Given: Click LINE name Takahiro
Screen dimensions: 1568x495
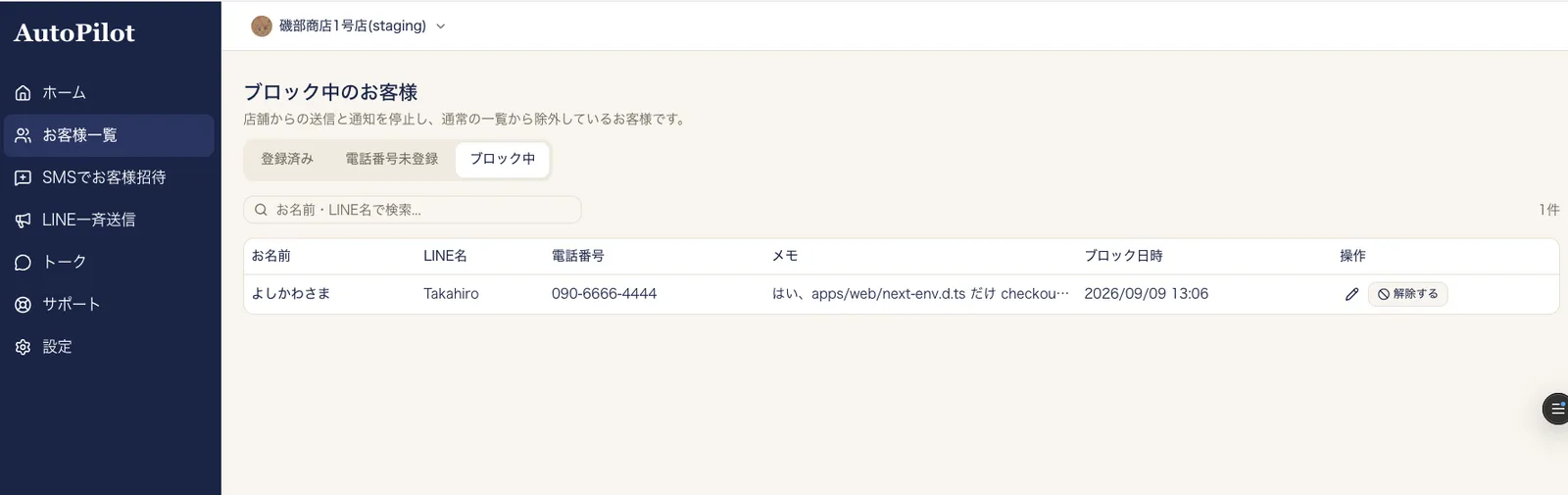Looking at the screenshot, I should pos(451,294).
